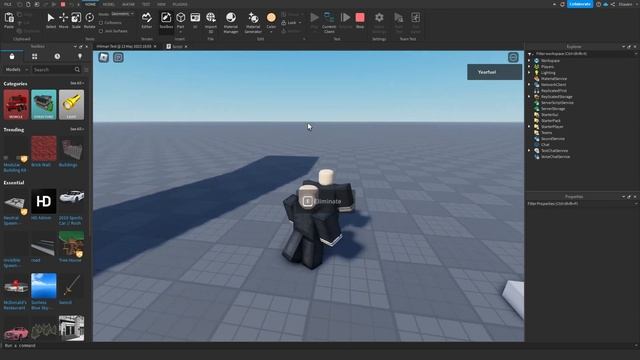The width and height of the screenshot is (640, 360).
Task: Select the Light category thumbnail
Action: (71, 105)
